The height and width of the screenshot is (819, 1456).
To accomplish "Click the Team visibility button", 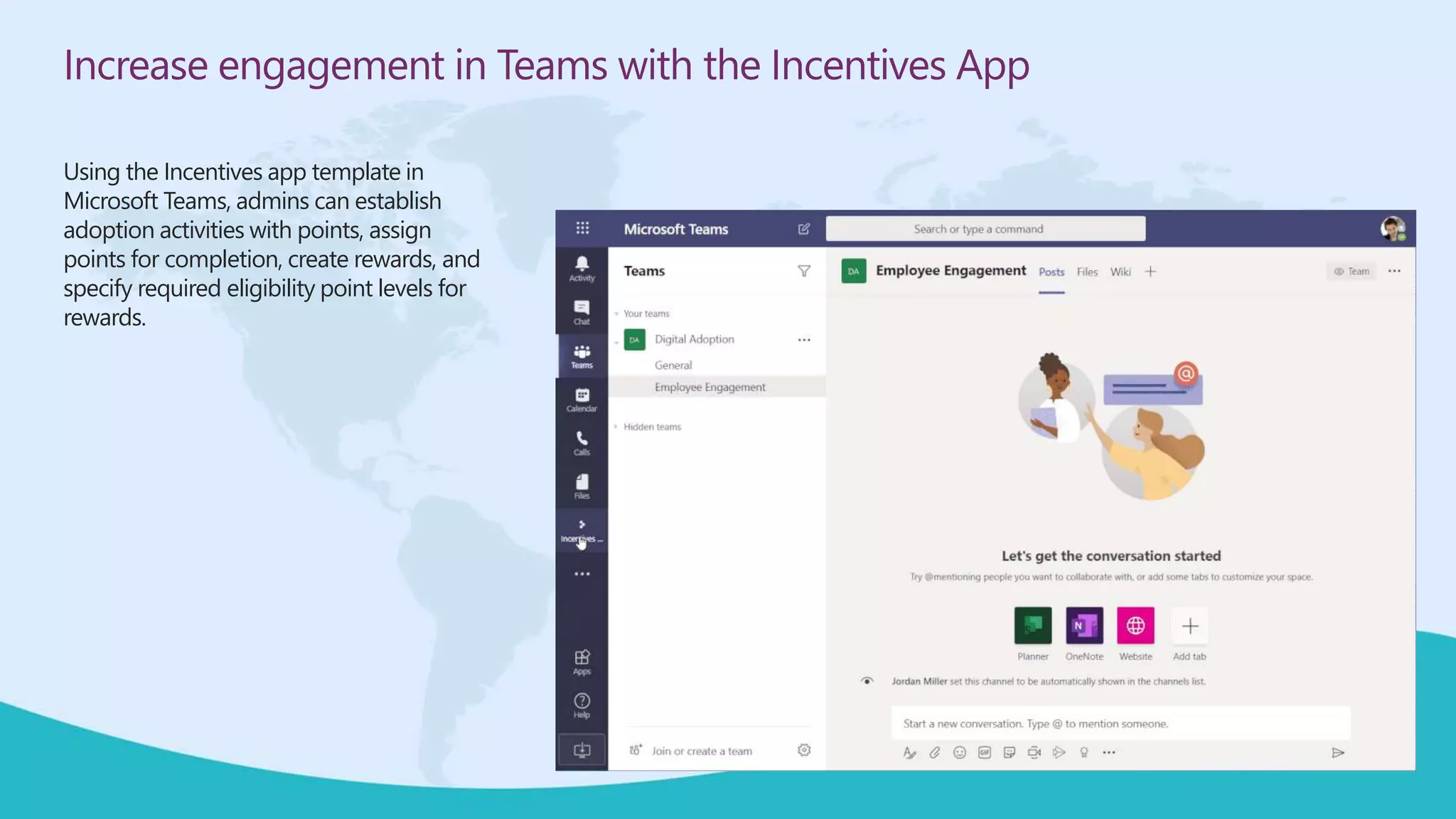I will click(1351, 271).
